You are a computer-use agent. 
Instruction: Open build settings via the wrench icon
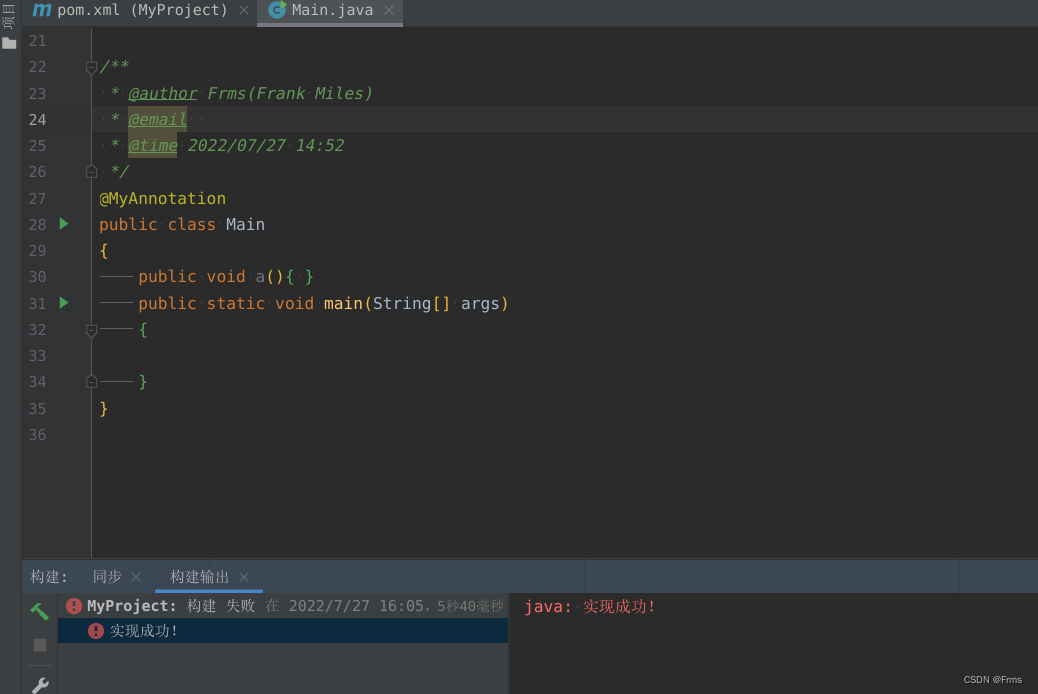point(39,684)
